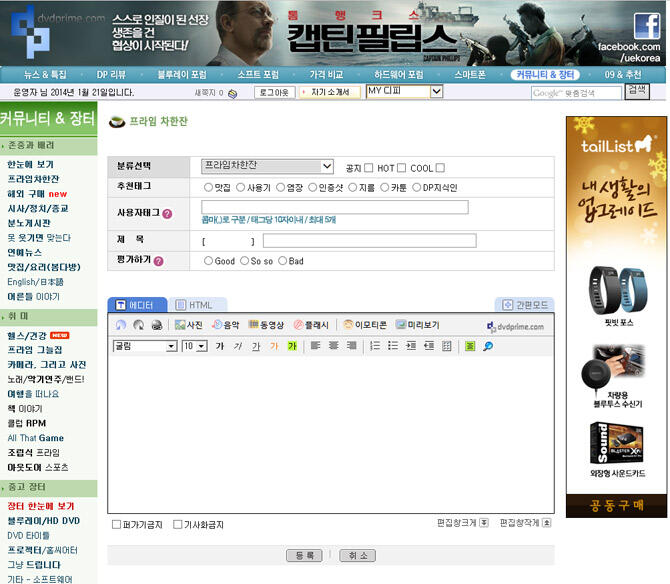Viewport: 670px width, 584px height.
Task: Click the 미리보기 preview button
Action: tap(417, 325)
